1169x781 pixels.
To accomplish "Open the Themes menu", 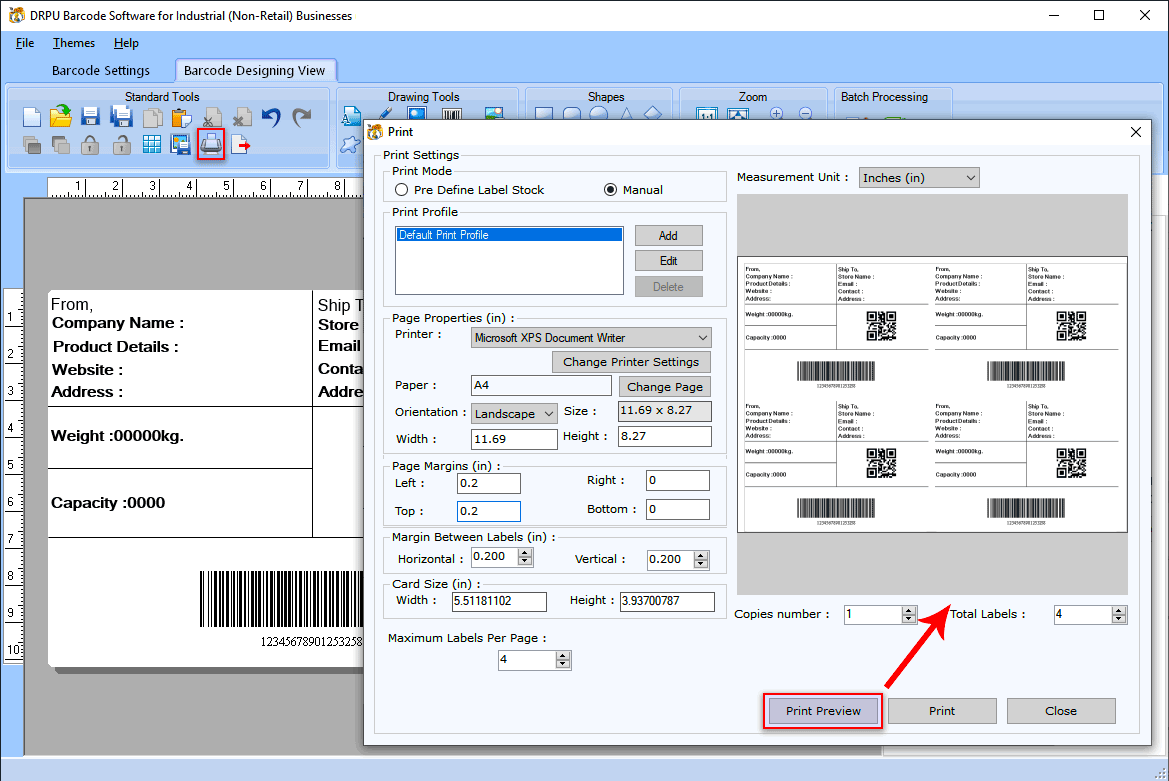I will 74,43.
